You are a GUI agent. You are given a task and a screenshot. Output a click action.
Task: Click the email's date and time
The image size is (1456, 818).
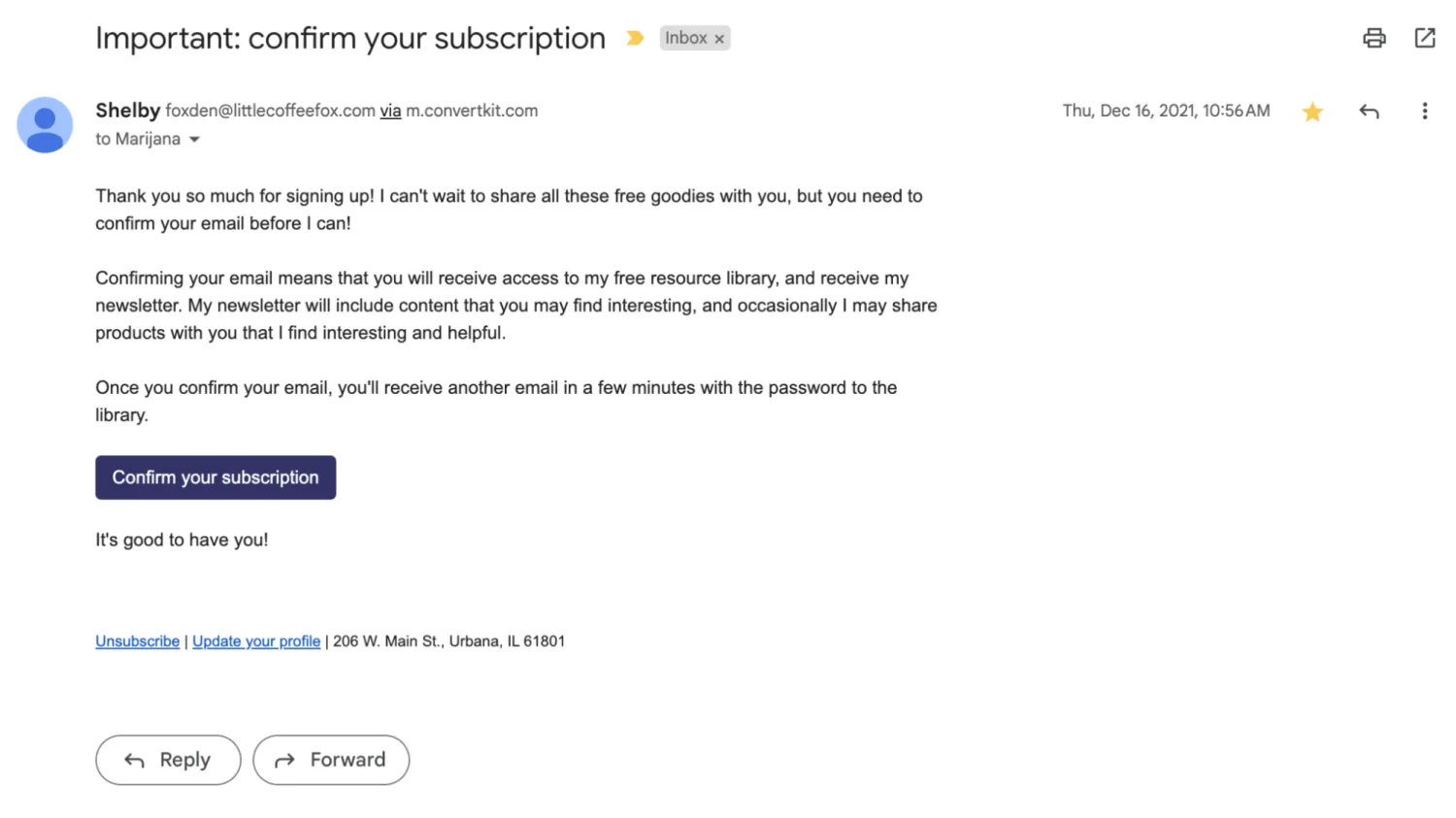tap(1165, 111)
